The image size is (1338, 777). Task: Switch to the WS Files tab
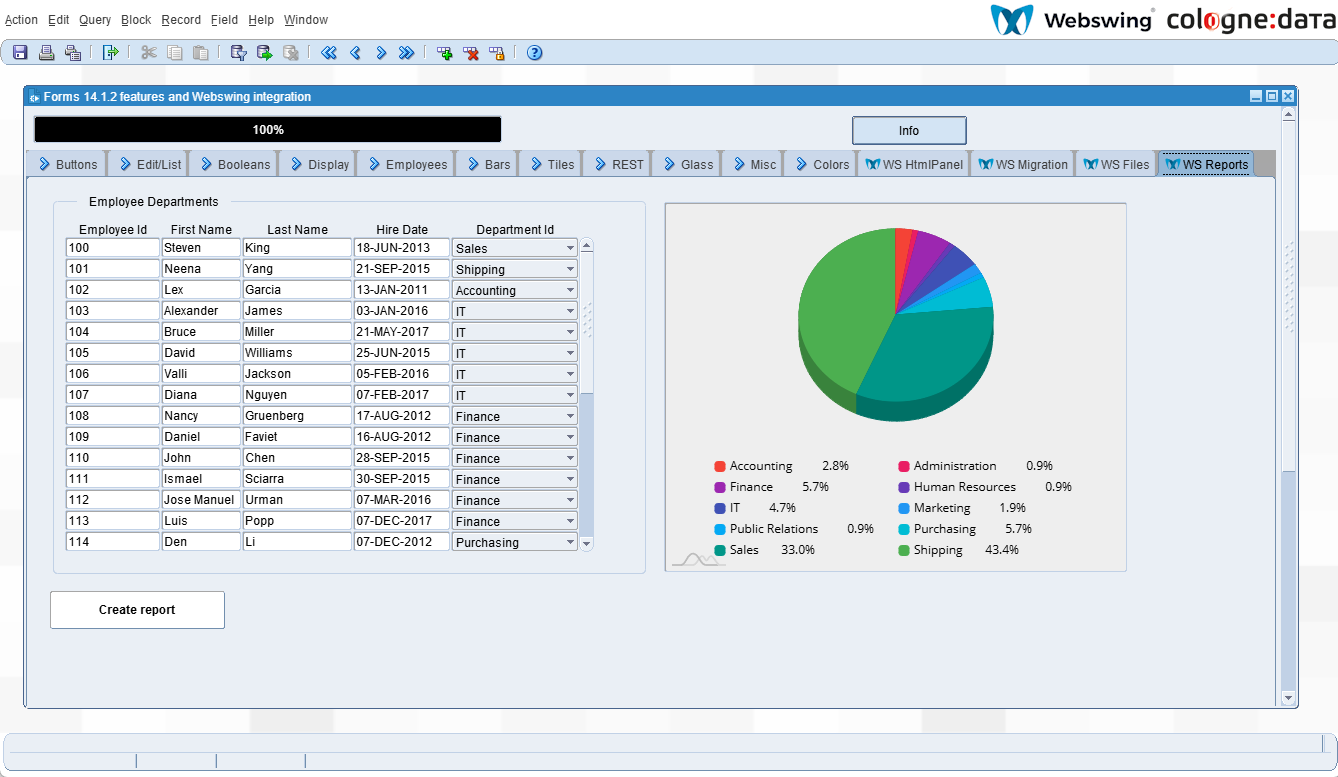[x=1116, y=164]
